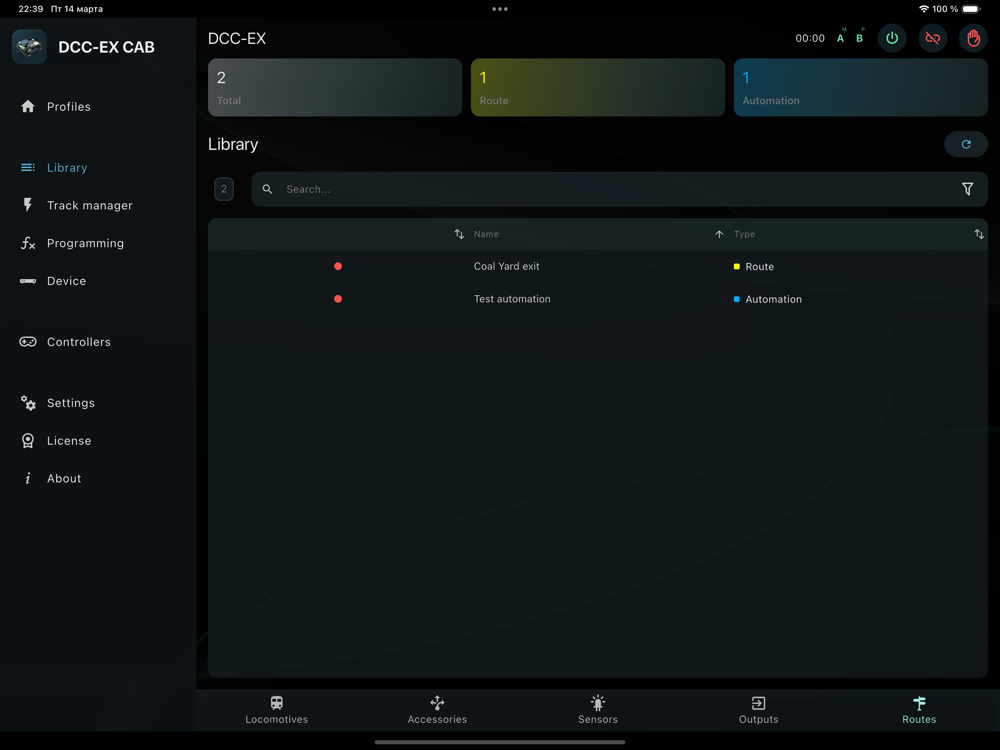Screen dimensions: 1000x750
Task: Select the Total summary card
Action: point(335,87)
